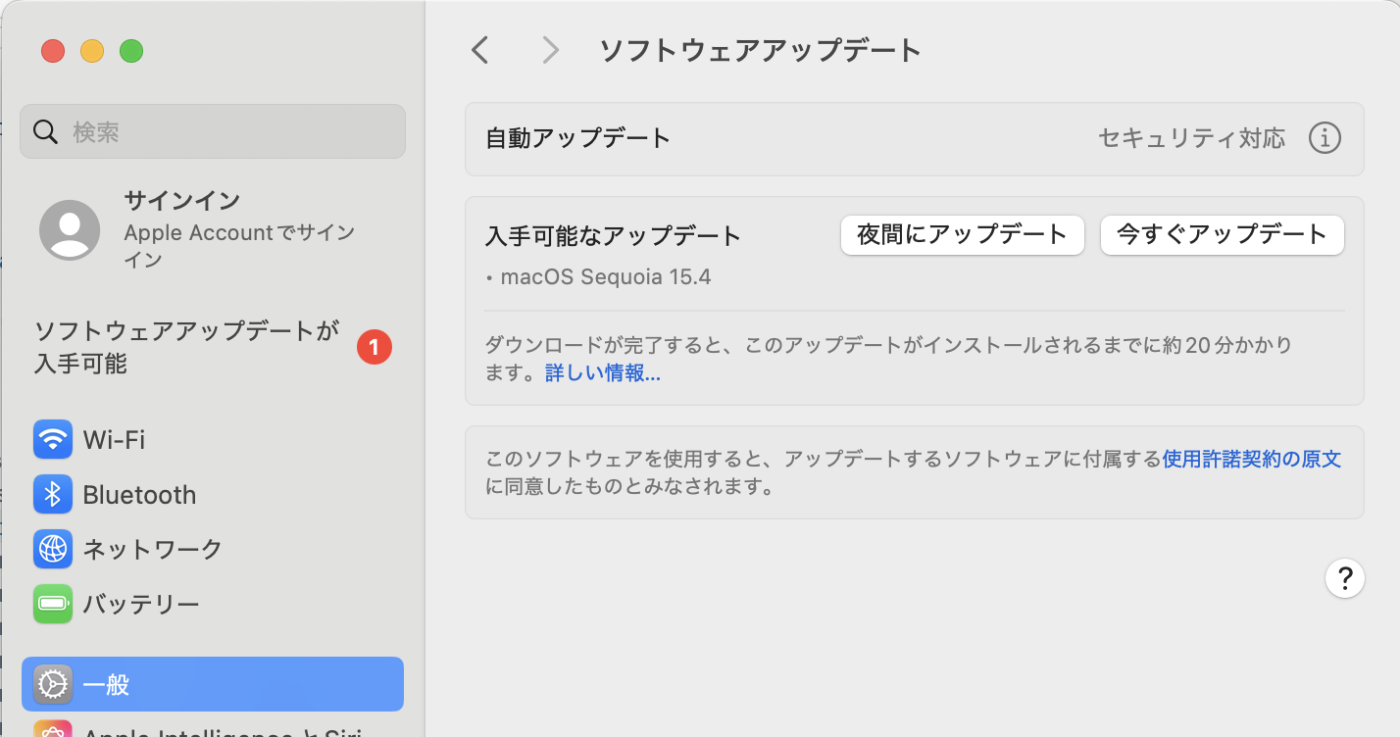Click the 夜間にアップデート button
Viewport: 1400px width, 737px height.
[x=962, y=235]
